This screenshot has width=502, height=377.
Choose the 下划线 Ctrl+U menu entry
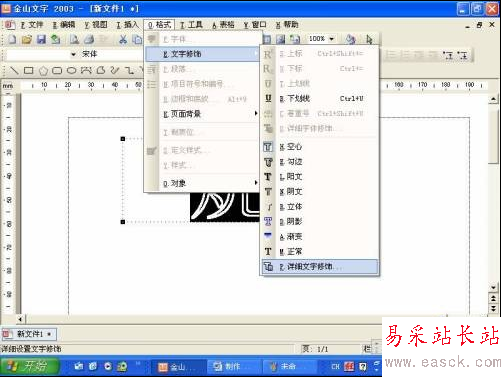pos(320,98)
